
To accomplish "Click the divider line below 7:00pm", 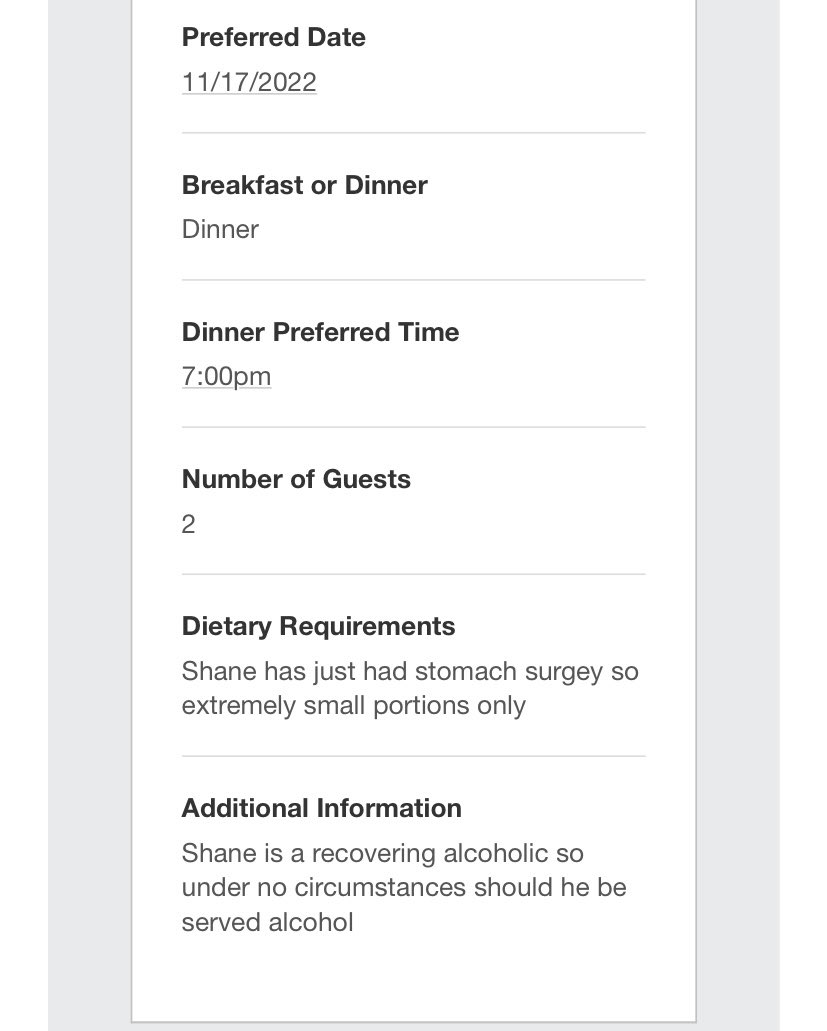I will [x=414, y=427].
